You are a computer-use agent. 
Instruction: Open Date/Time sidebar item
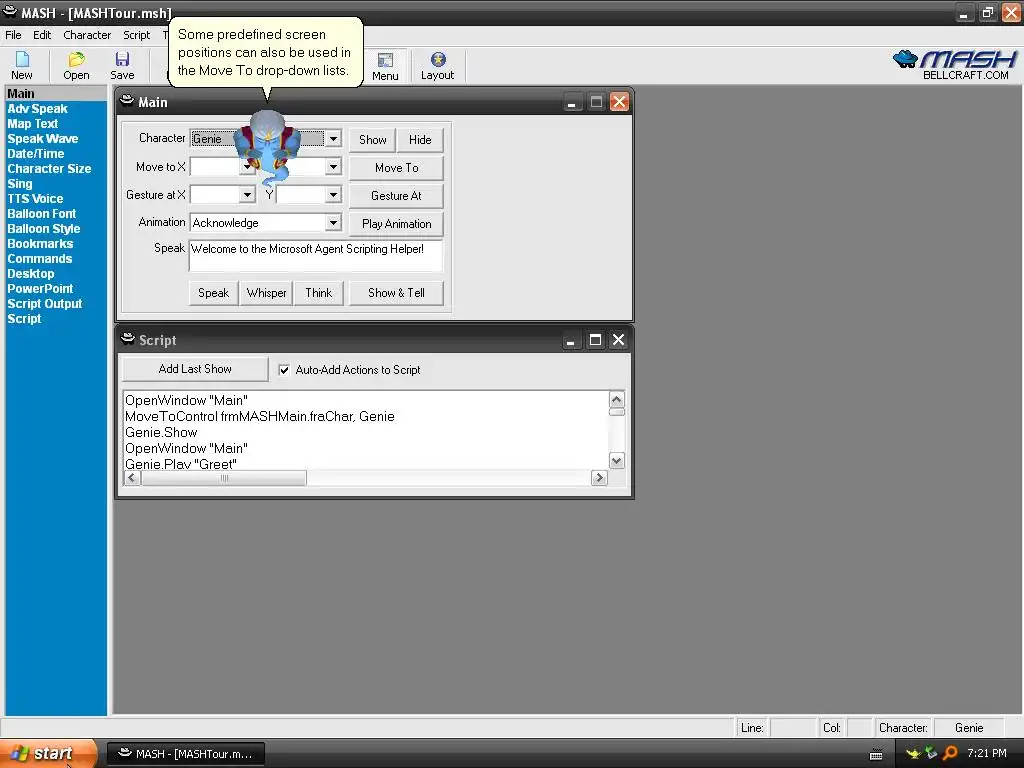tap(35, 153)
